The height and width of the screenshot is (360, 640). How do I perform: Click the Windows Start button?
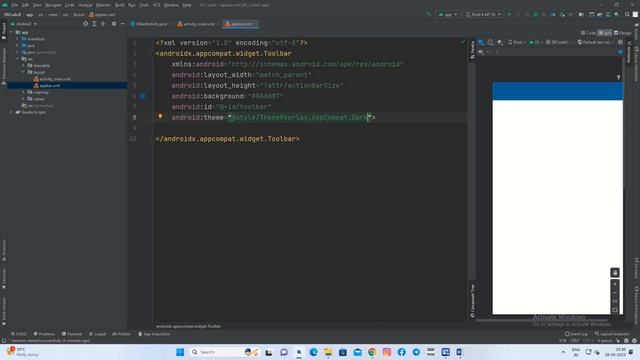180,352
